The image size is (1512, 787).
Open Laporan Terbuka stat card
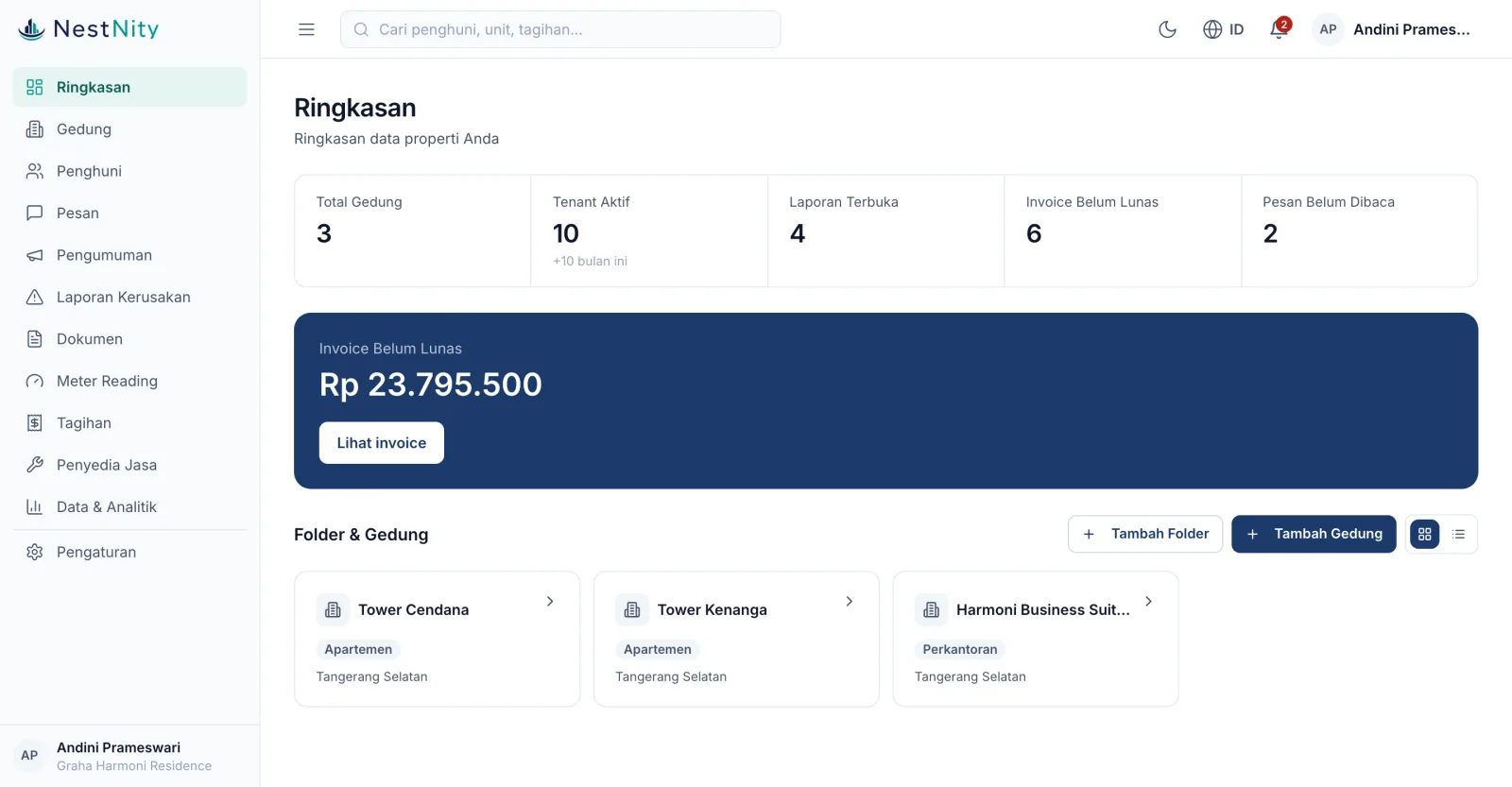(x=886, y=231)
